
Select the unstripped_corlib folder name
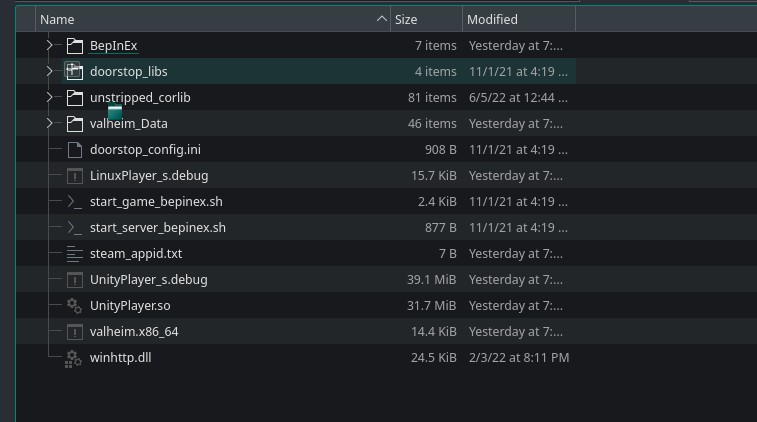coord(140,98)
